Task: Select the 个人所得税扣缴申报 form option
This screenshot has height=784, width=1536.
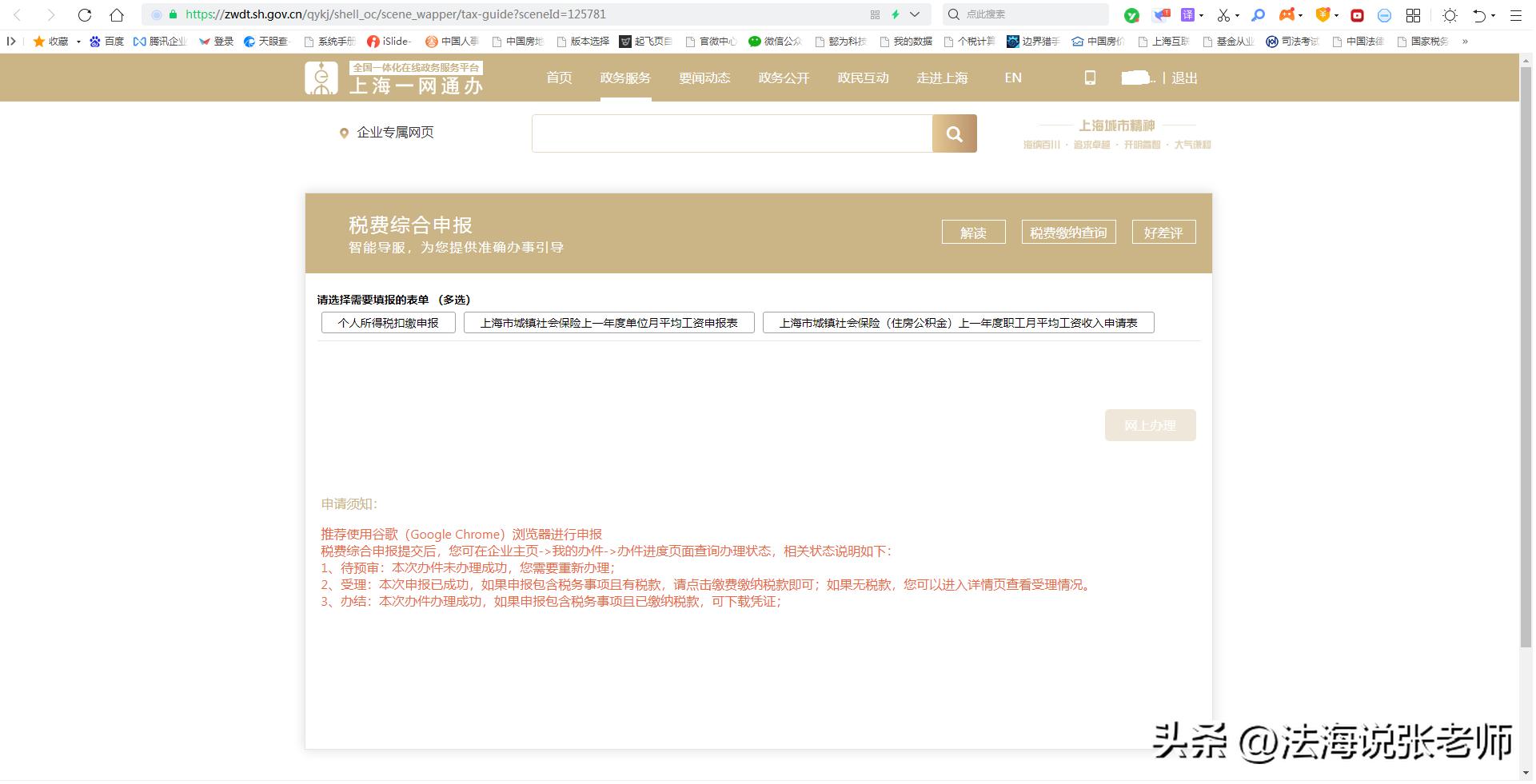Action: 388,323
